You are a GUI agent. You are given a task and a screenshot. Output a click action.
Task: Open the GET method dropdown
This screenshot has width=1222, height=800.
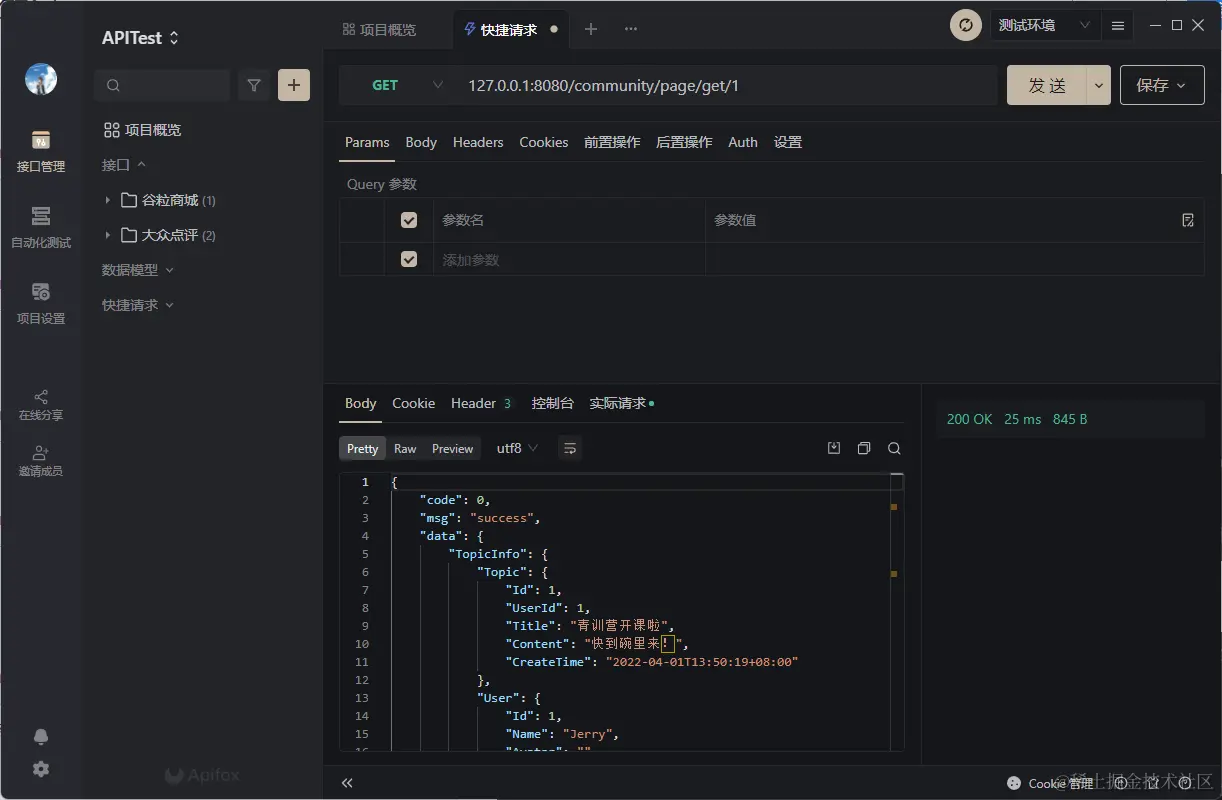pyautogui.click(x=400, y=86)
